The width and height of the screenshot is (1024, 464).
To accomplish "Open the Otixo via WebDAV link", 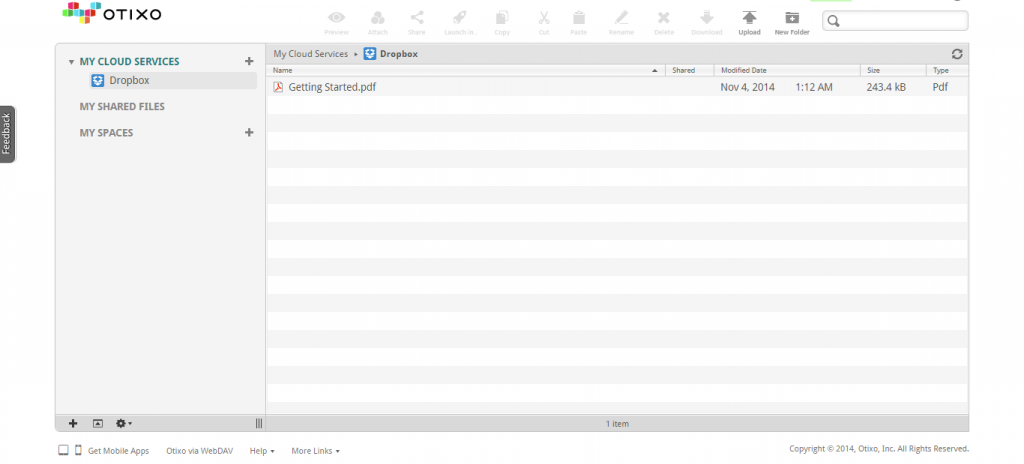I will tap(199, 451).
